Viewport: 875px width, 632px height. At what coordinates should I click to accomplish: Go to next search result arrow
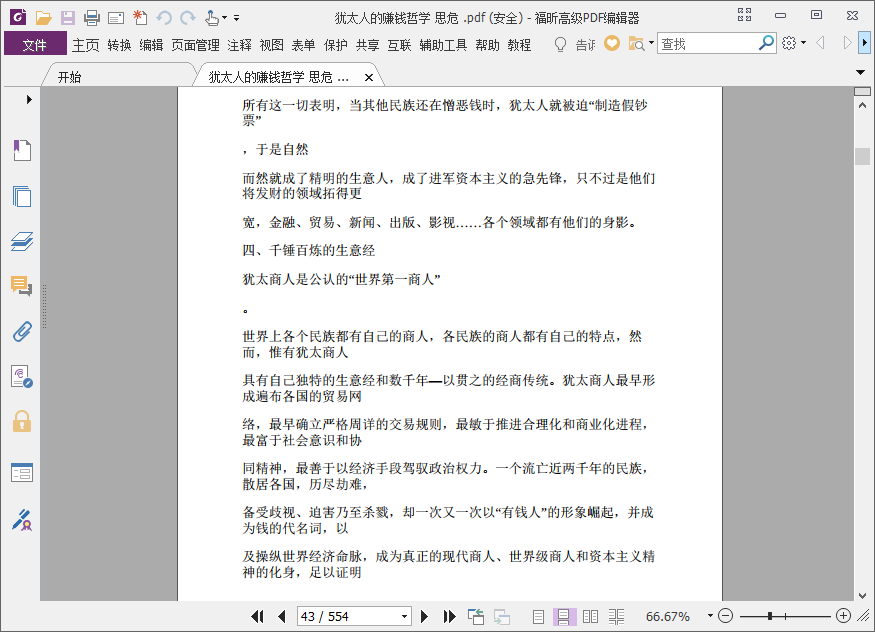847,43
